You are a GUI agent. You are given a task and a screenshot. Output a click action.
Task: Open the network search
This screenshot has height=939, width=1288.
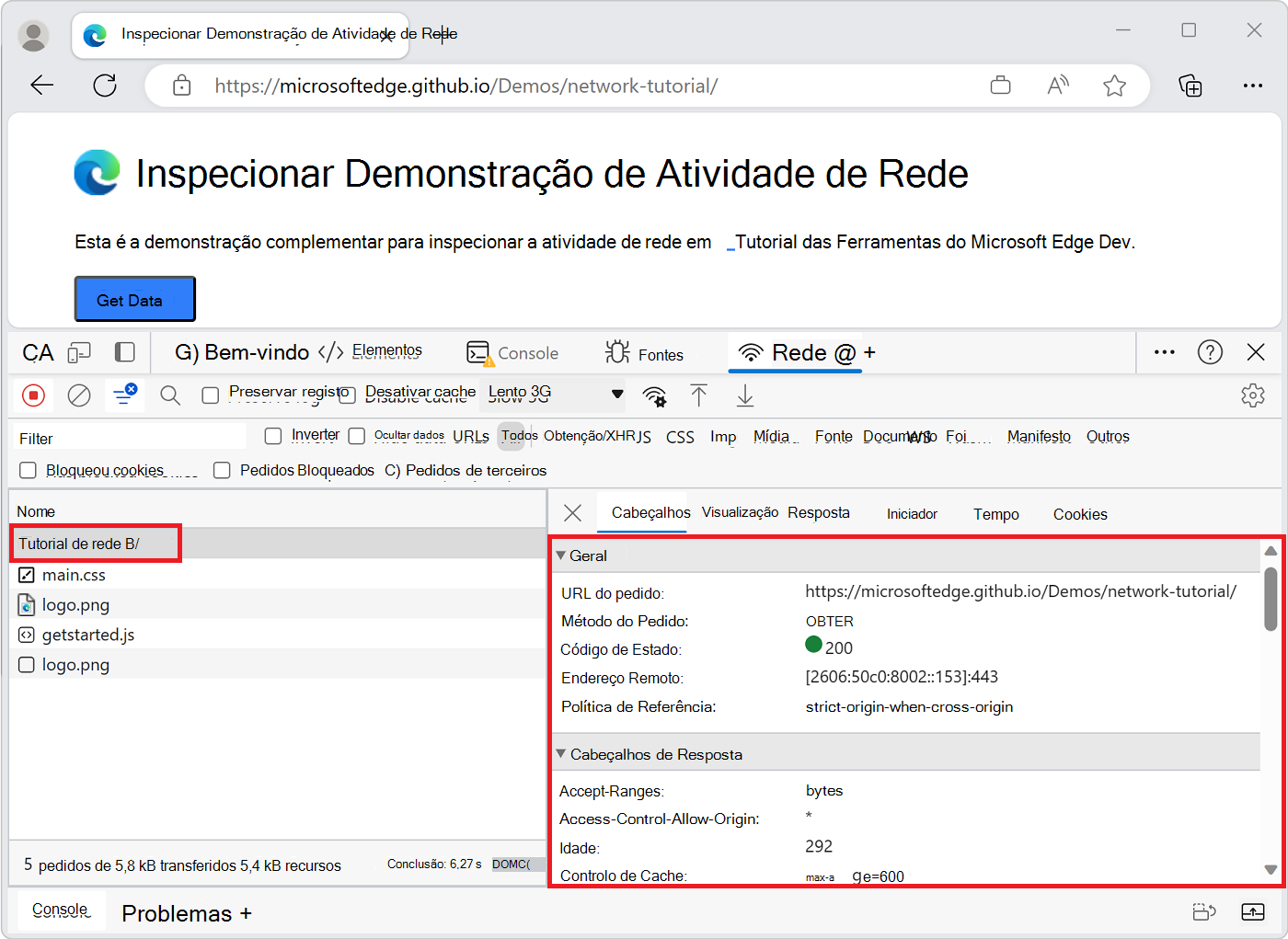tap(169, 395)
